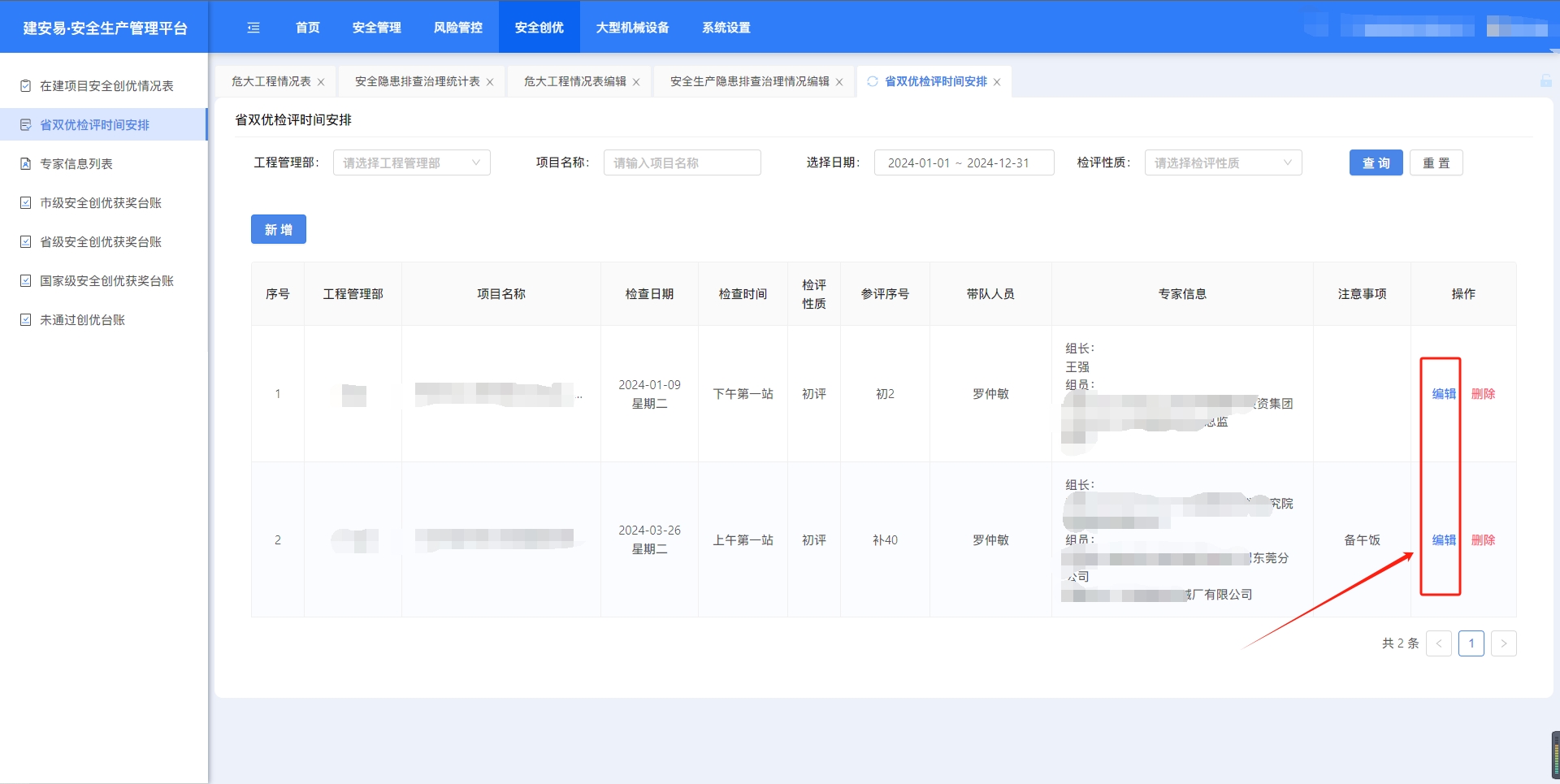
Task: Close the 省双优检评时间安排 tab
Action: [x=997, y=82]
